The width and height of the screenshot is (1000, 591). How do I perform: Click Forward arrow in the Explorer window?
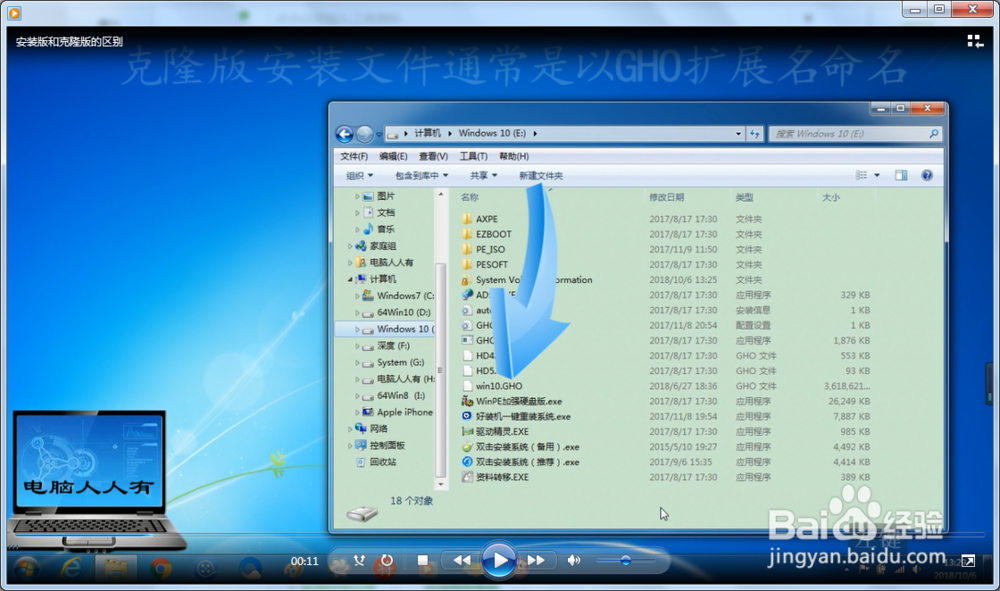pos(364,134)
